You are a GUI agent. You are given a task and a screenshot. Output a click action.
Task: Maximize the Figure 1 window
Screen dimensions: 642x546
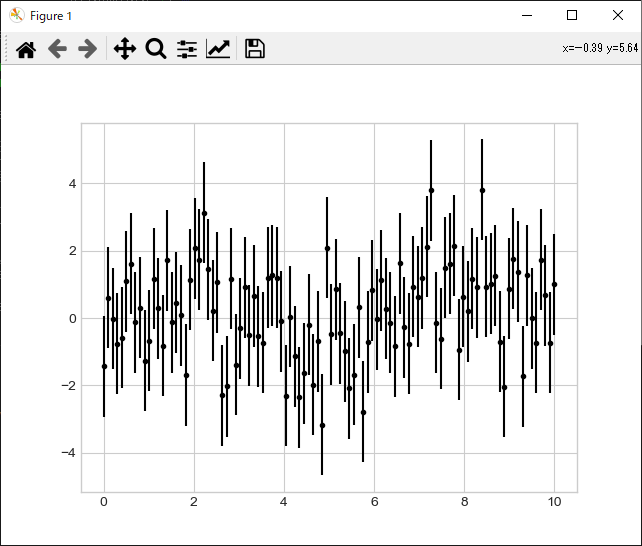pyautogui.click(x=572, y=16)
